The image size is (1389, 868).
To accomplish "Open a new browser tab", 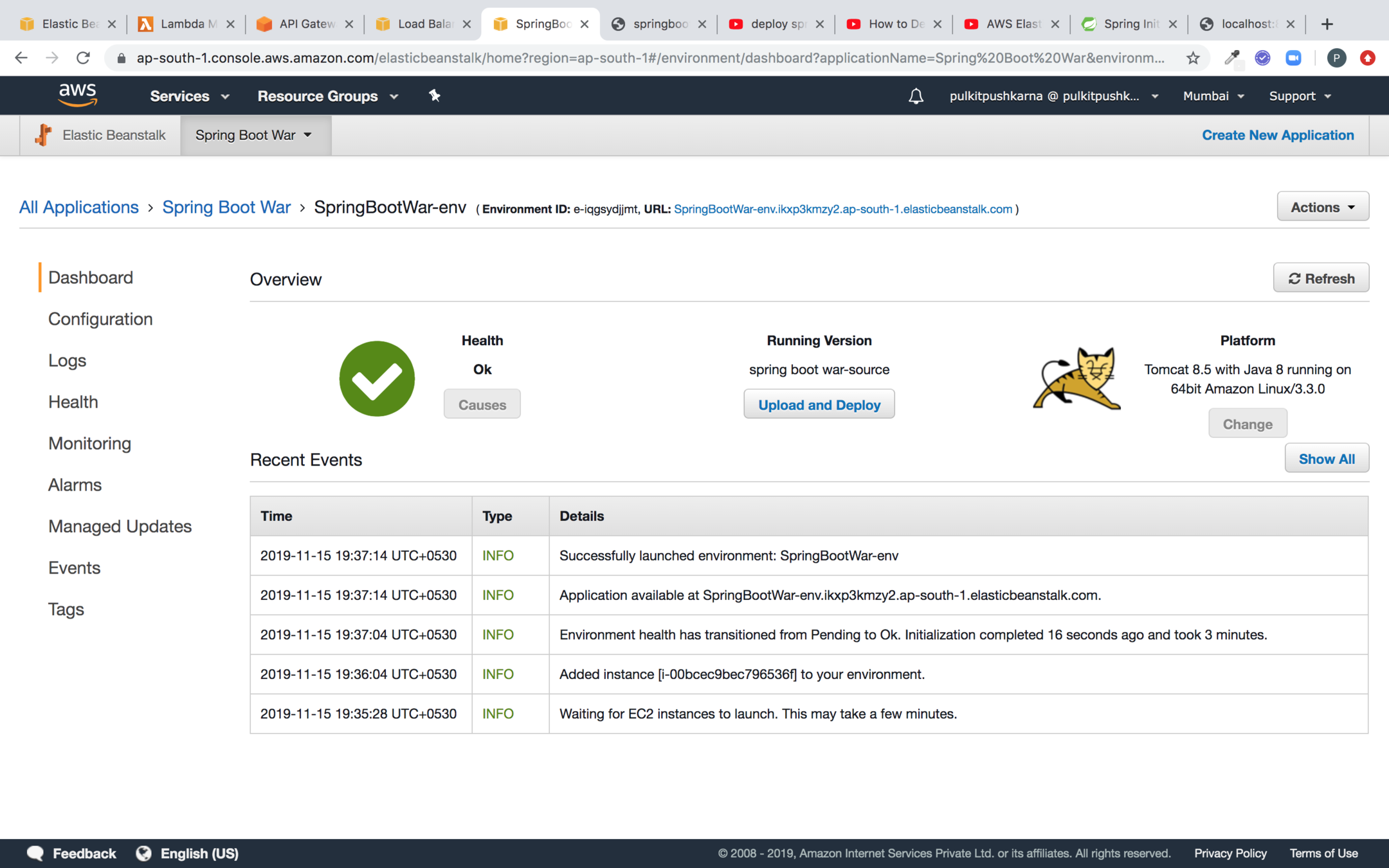I will click(x=1327, y=24).
